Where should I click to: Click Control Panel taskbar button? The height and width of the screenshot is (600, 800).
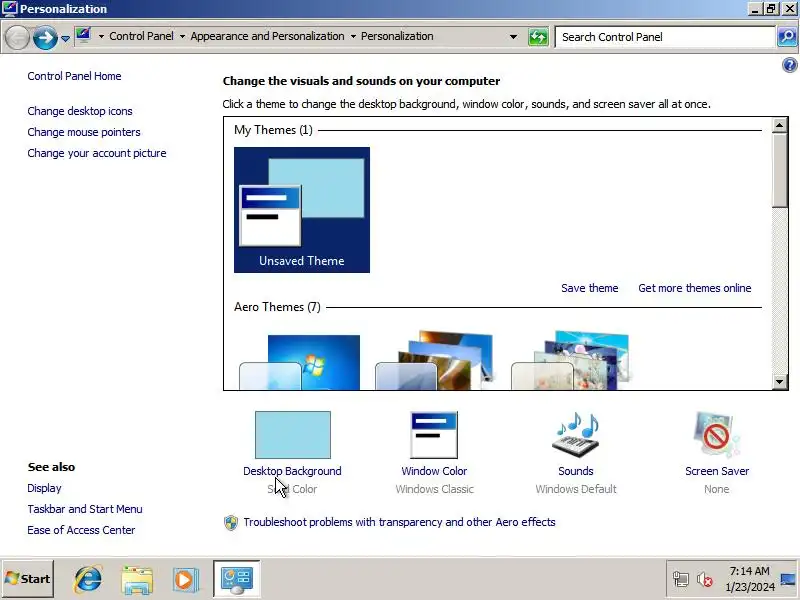coord(237,579)
